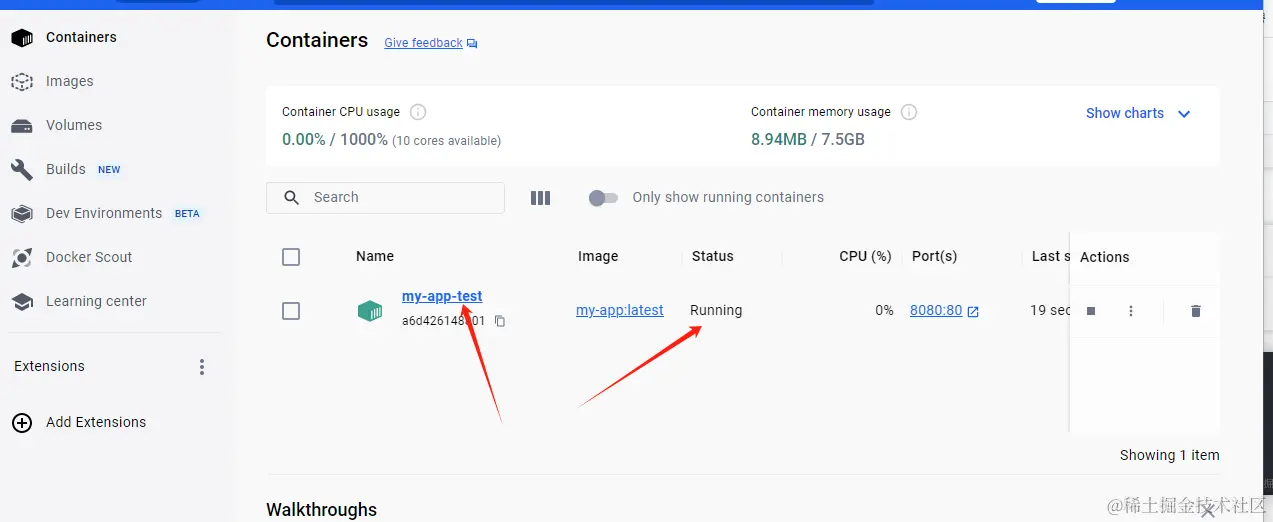Sort by the Status column header
The image size is (1273, 522).
tap(713, 256)
